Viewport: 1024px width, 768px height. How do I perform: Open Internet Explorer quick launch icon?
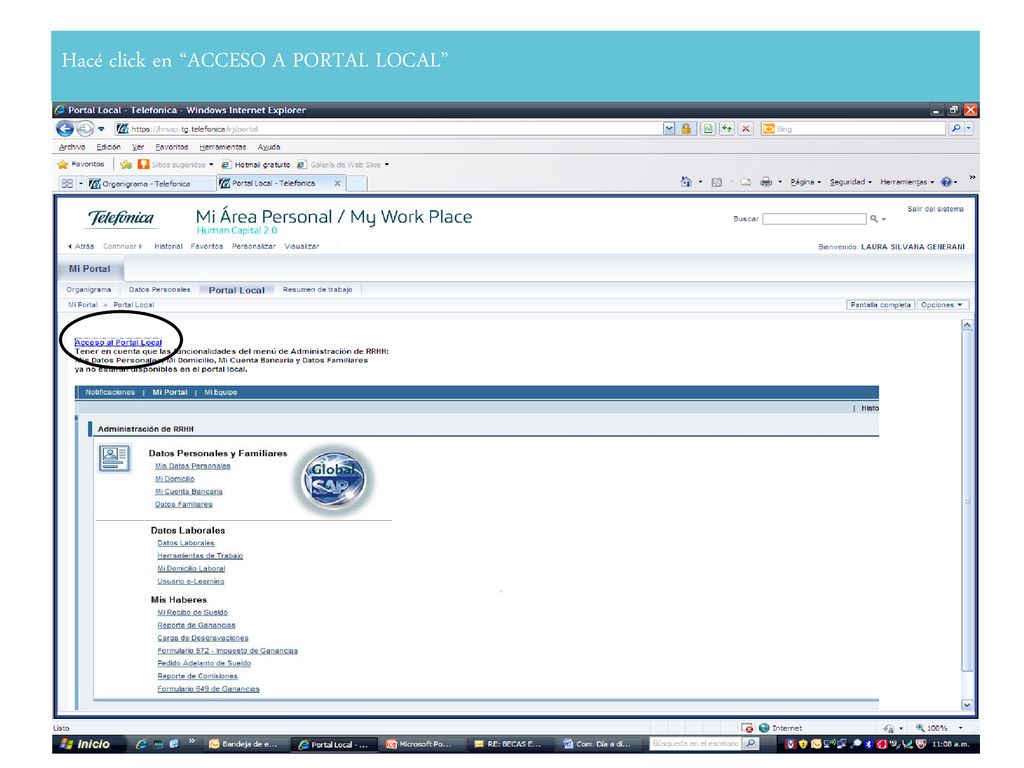click(x=140, y=743)
